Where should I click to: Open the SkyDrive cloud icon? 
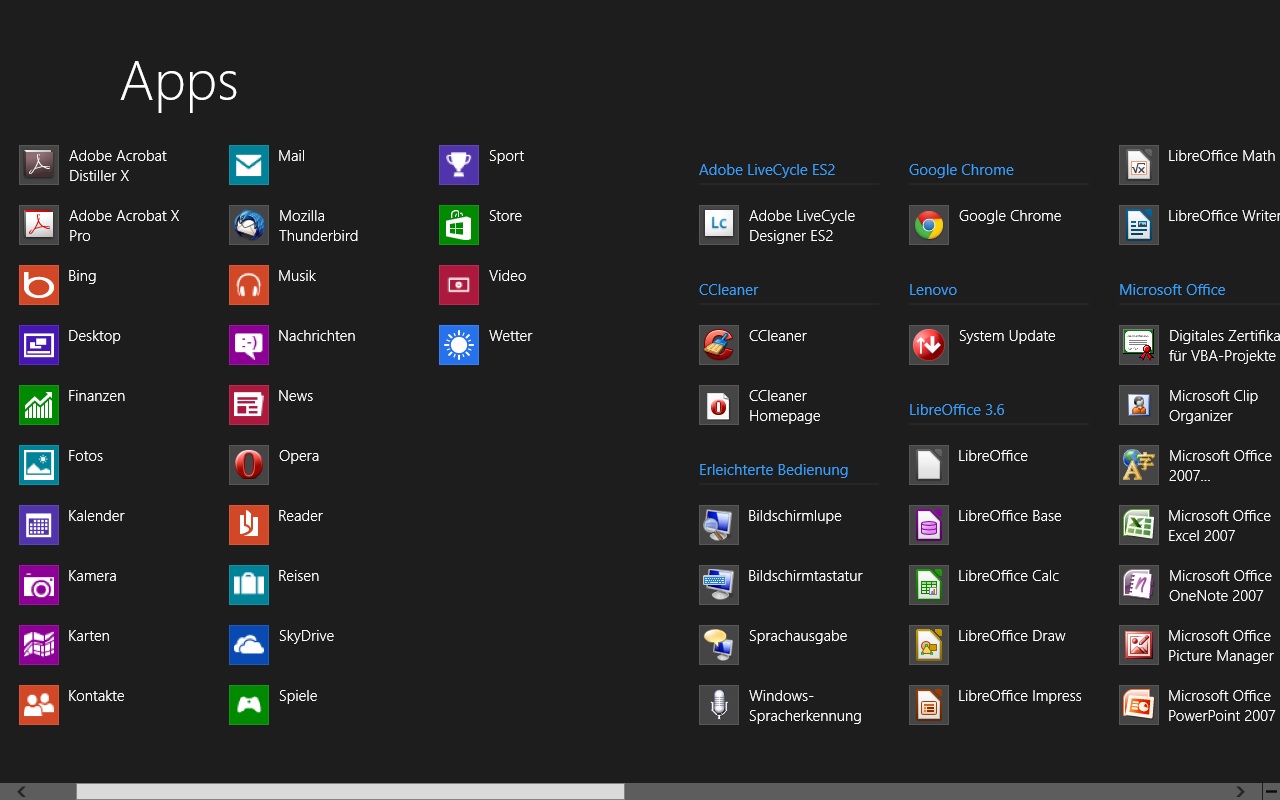(x=249, y=645)
